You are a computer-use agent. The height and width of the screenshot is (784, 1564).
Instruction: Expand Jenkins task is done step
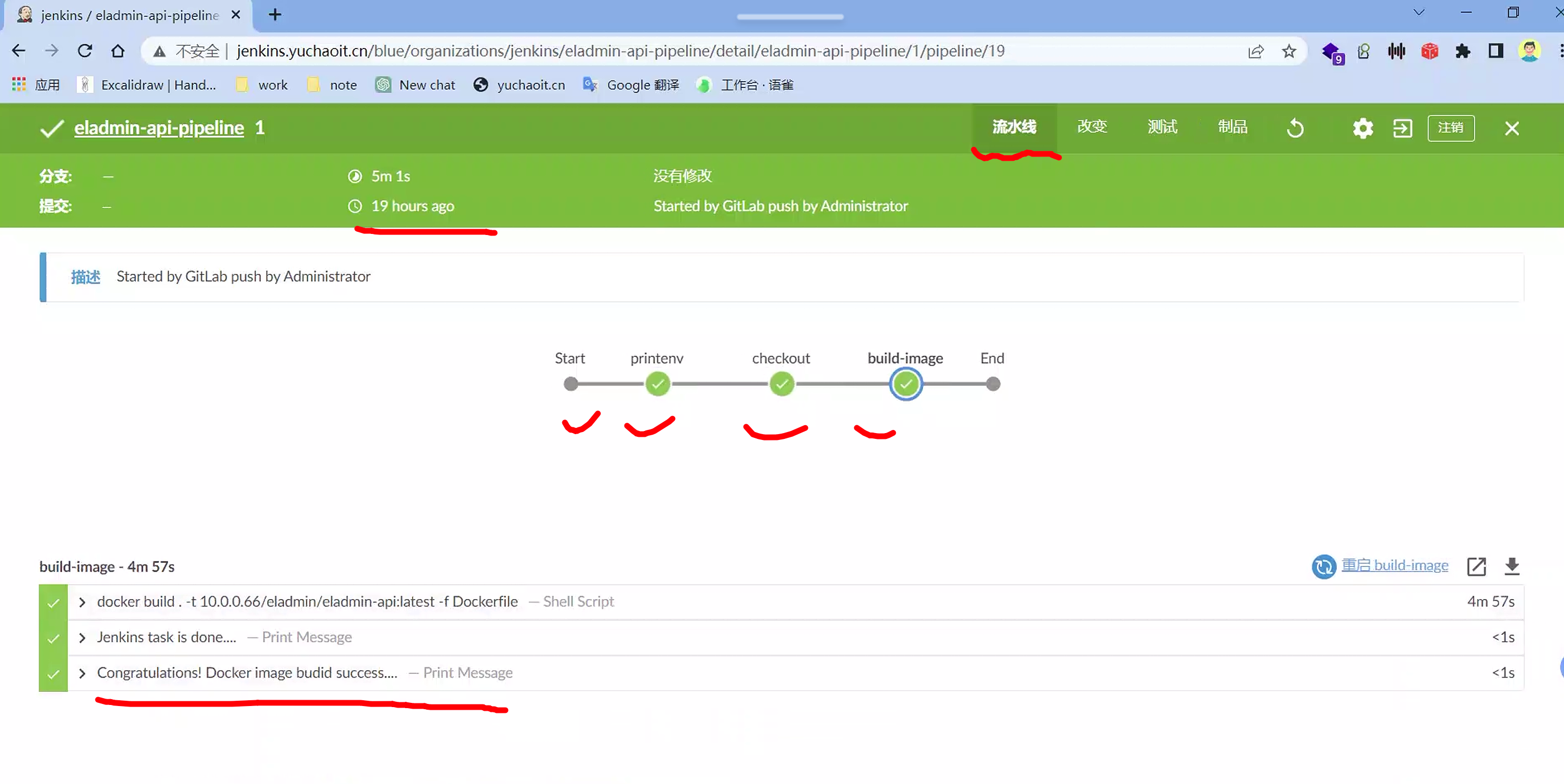(x=82, y=638)
